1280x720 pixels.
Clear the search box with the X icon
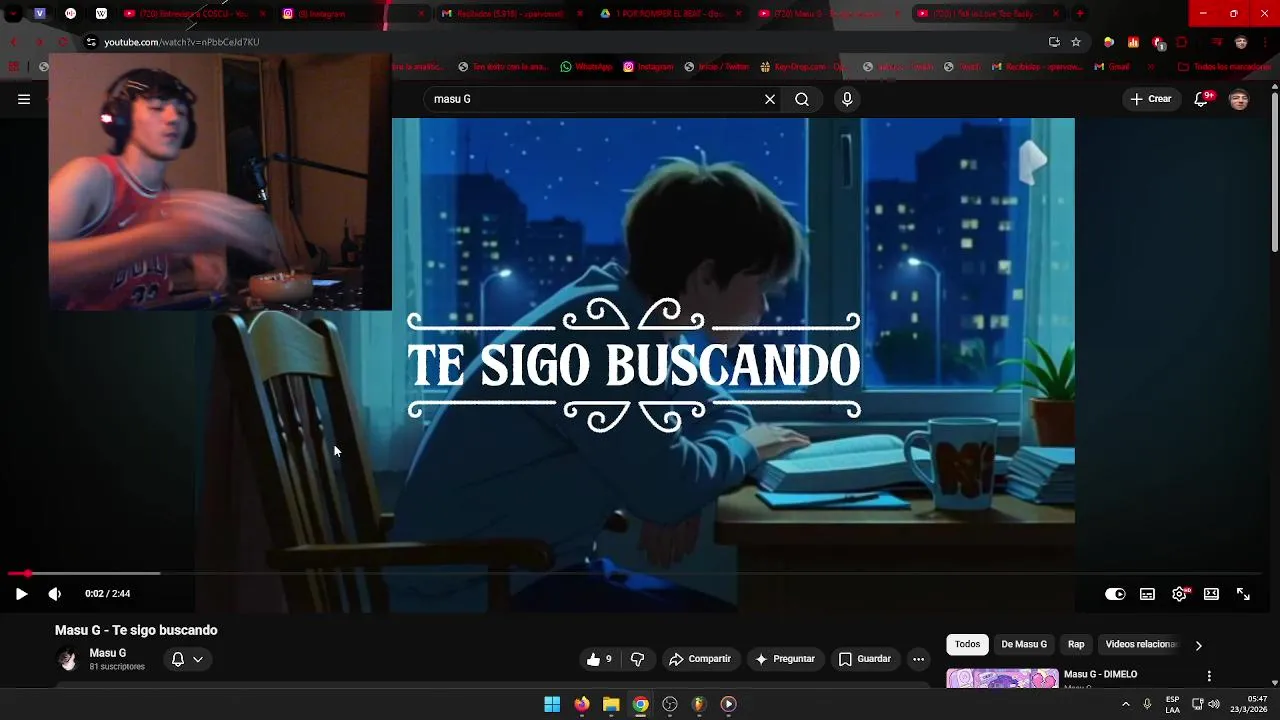point(770,99)
